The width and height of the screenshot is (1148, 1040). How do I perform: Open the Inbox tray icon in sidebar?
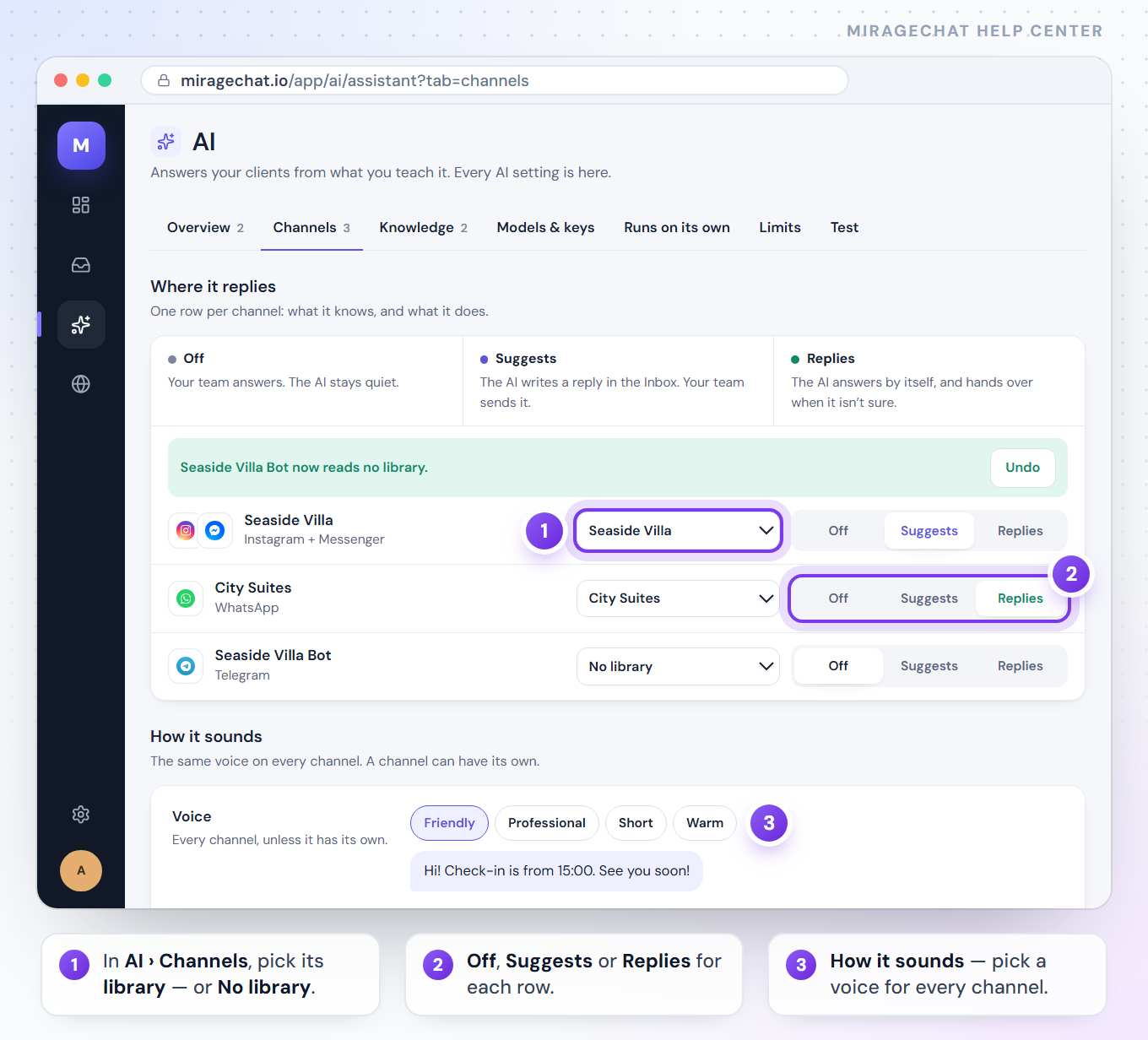[81, 265]
